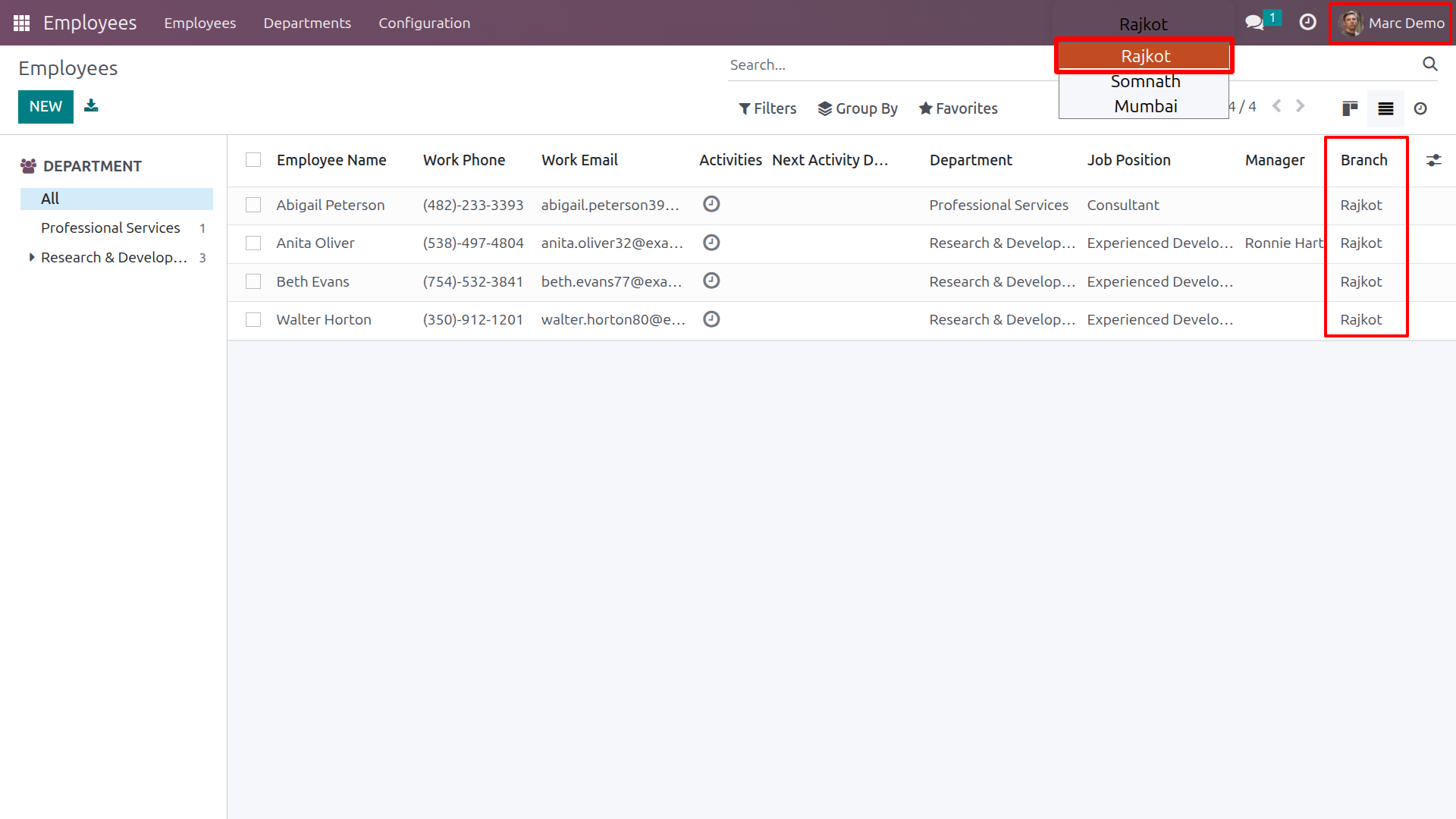
Task: Open optional columns adjust icon
Action: pyautogui.click(x=1433, y=160)
